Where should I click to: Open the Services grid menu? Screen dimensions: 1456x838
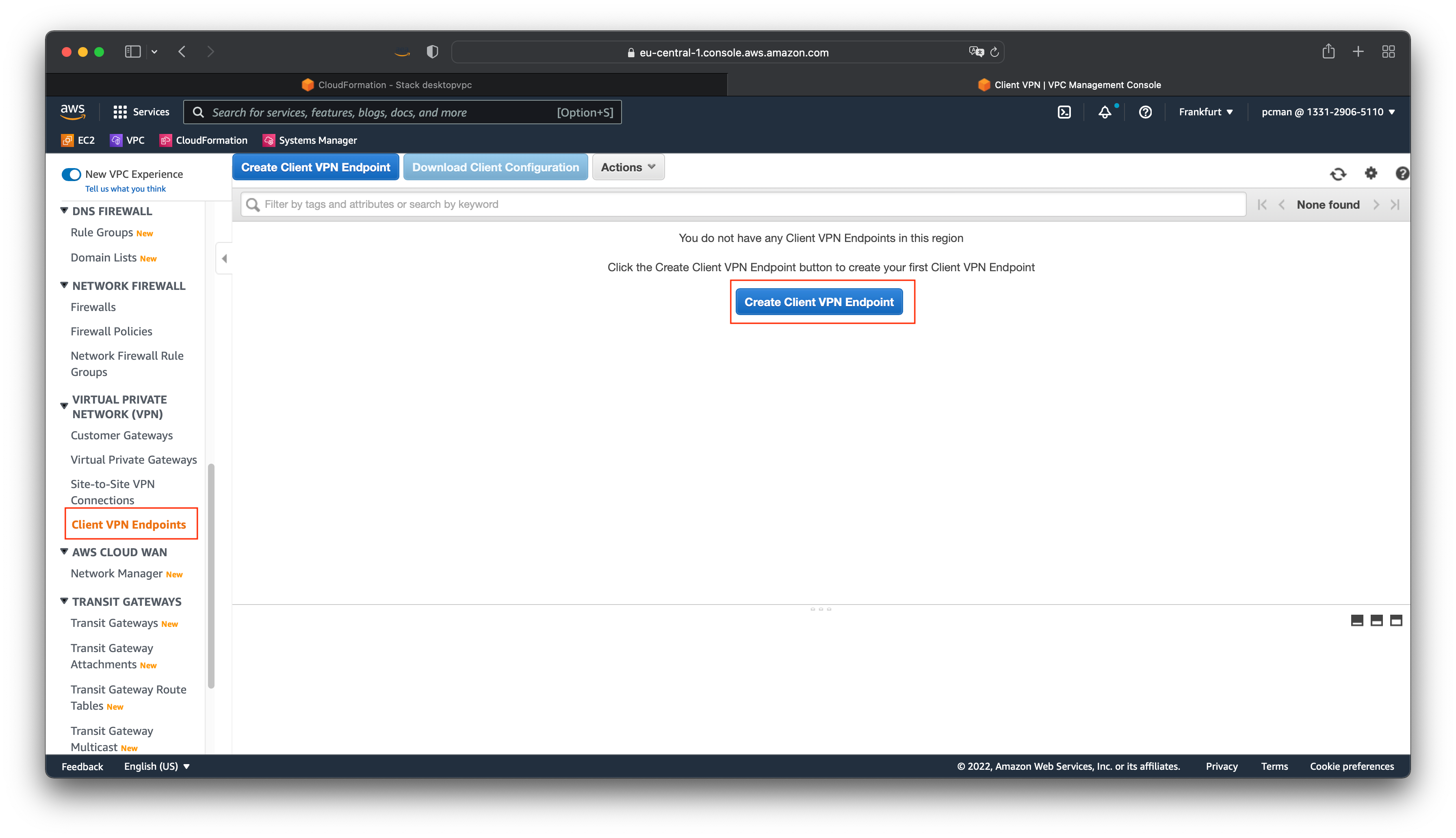pos(142,112)
